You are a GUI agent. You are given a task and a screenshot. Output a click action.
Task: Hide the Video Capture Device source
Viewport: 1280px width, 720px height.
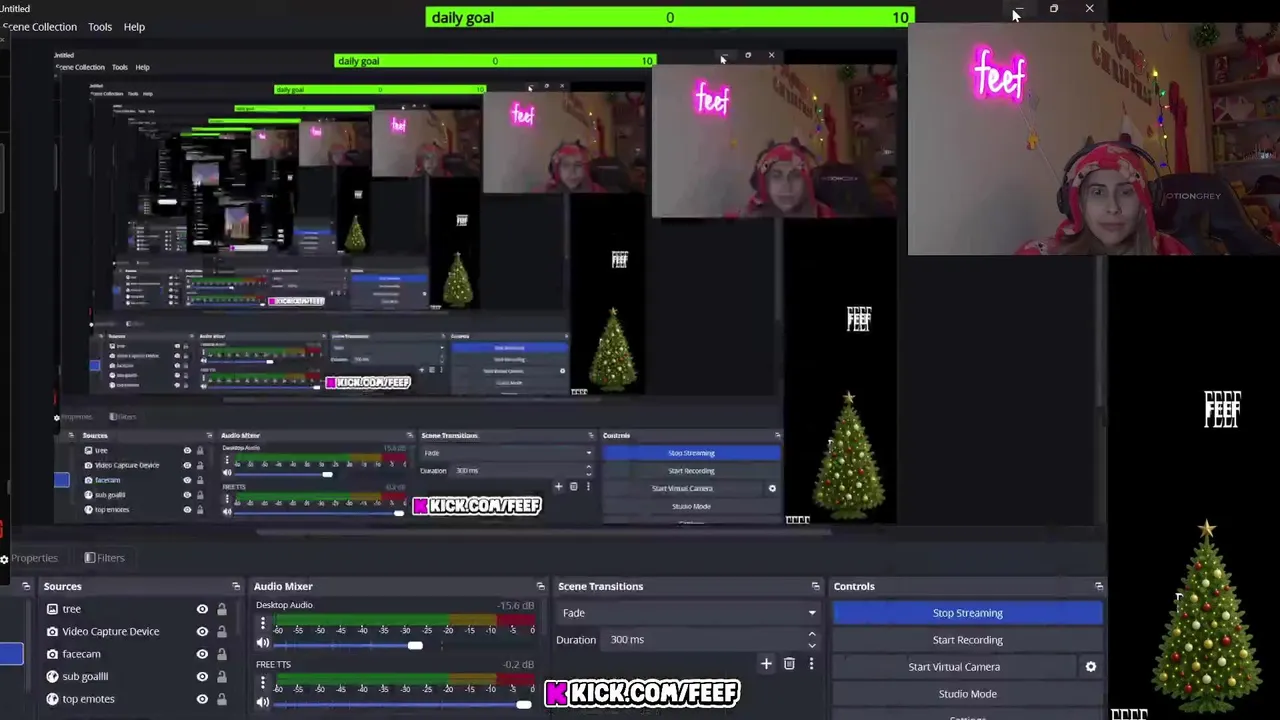pyautogui.click(x=202, y=631)
